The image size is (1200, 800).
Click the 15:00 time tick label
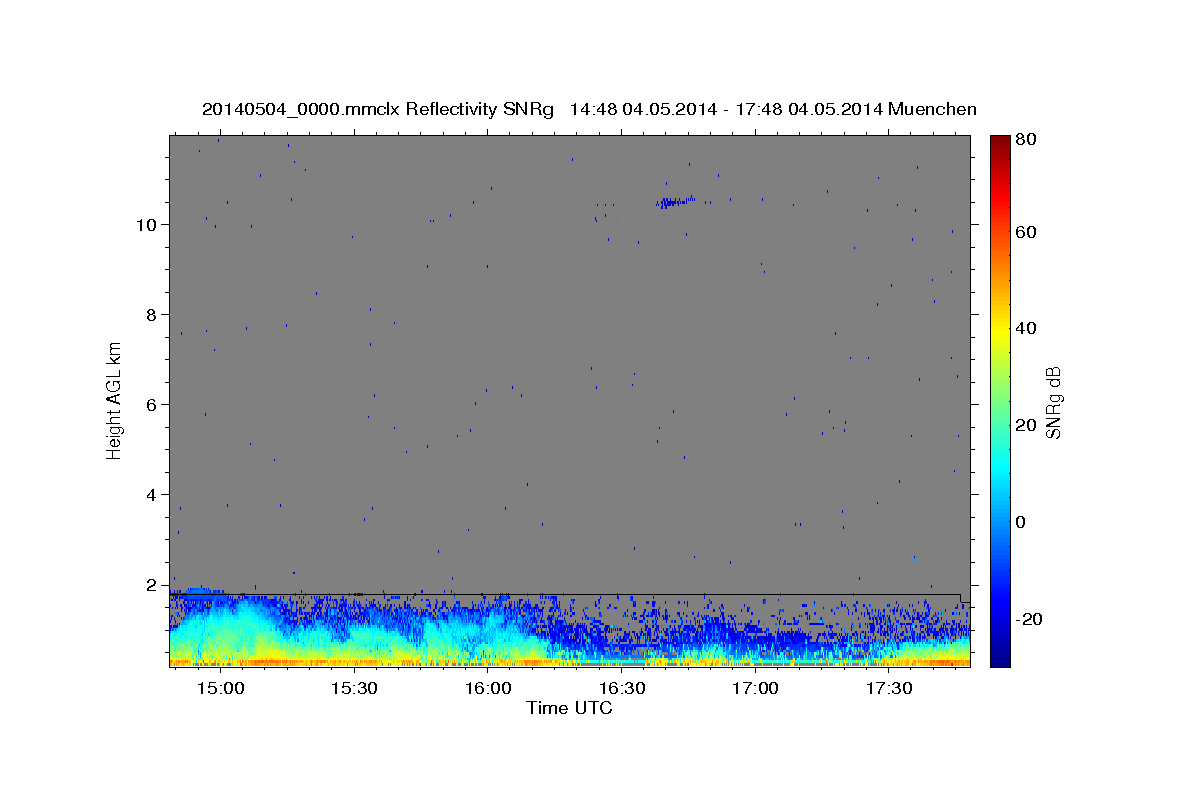(x=220, y=689)
